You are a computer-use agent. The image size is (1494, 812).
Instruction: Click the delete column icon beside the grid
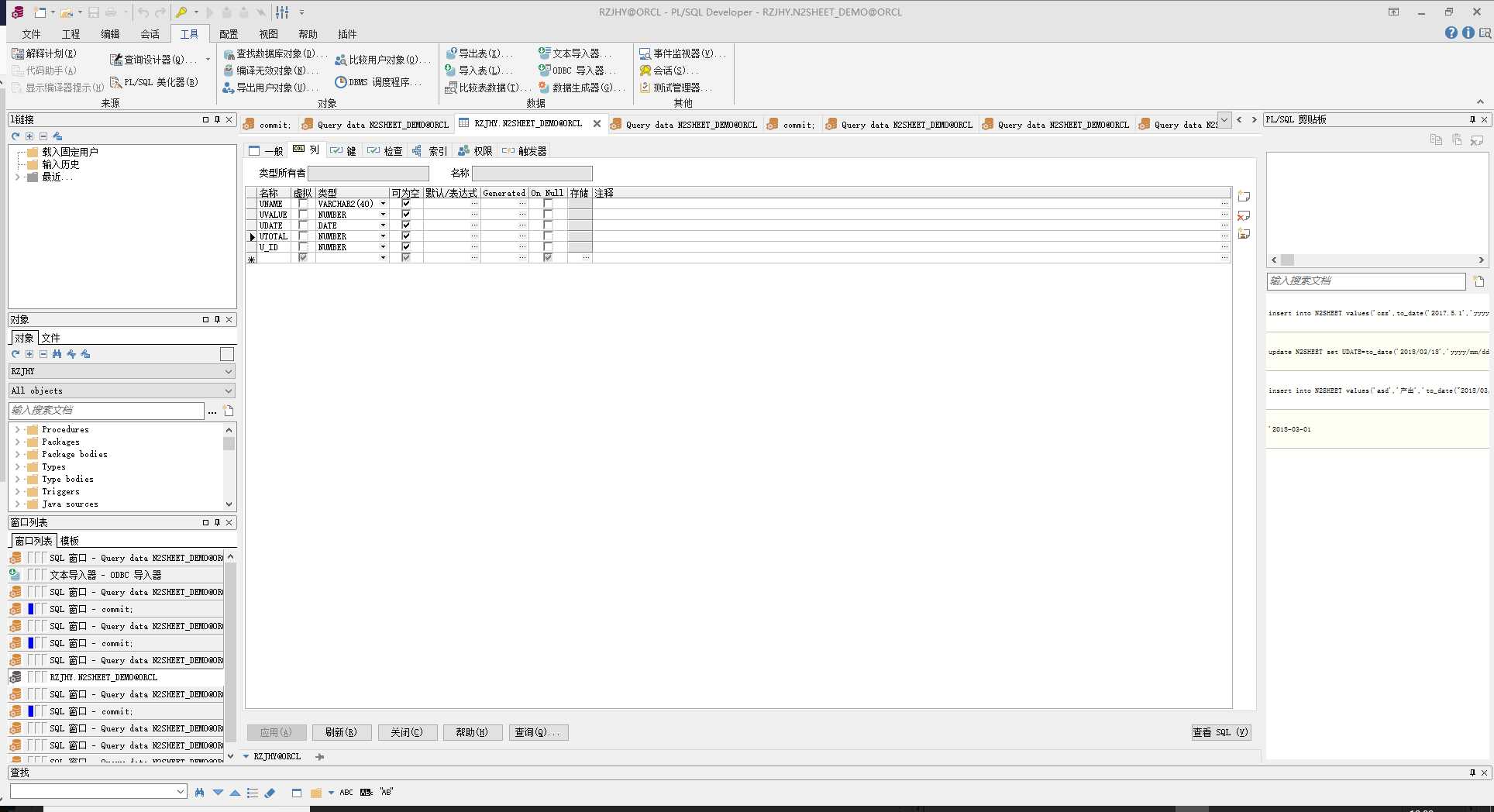tap(1244, 215)
